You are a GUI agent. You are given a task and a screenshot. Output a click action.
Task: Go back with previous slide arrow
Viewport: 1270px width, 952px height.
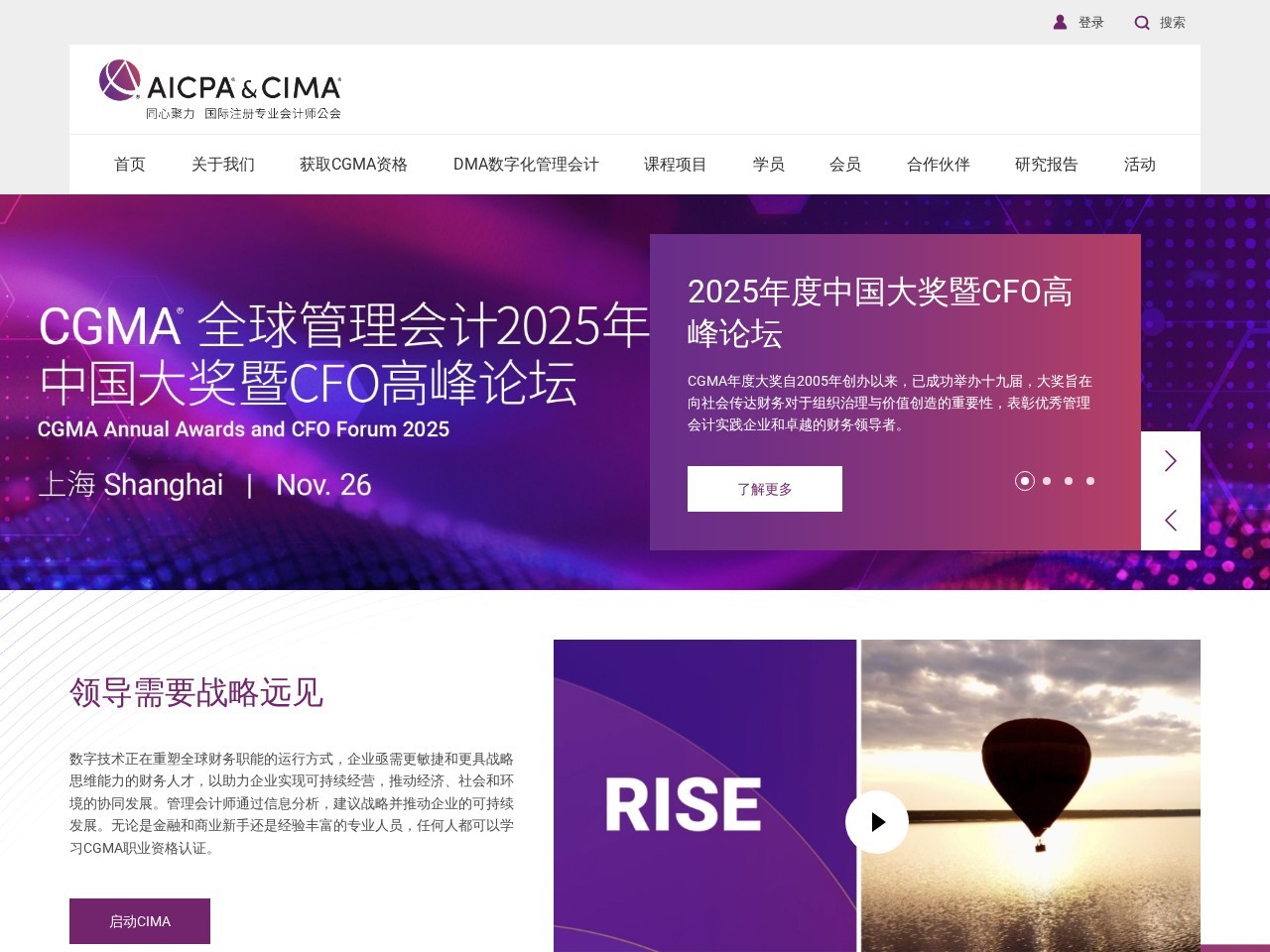(1171, 521)
